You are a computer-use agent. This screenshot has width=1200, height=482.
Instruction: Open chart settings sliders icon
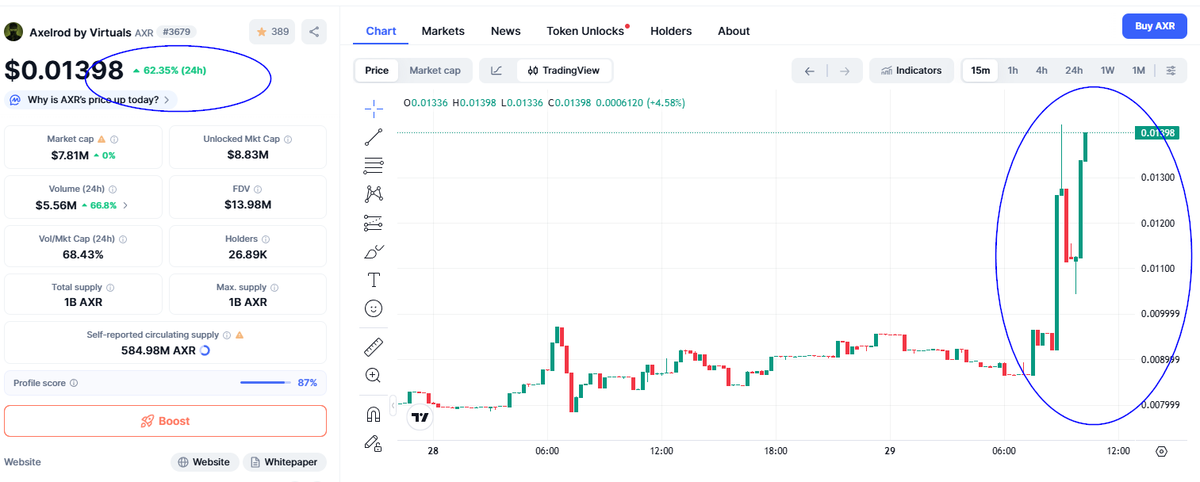click(1171, 71)
